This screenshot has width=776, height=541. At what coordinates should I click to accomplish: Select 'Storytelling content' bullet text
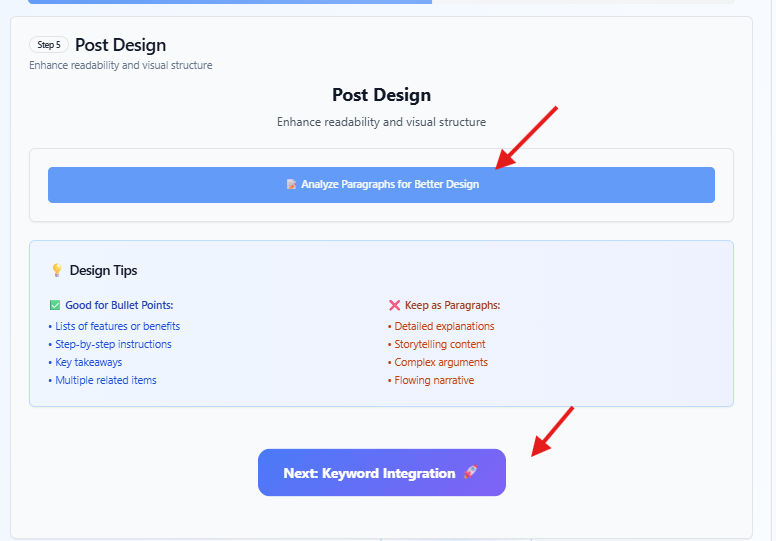coord(439,344)
